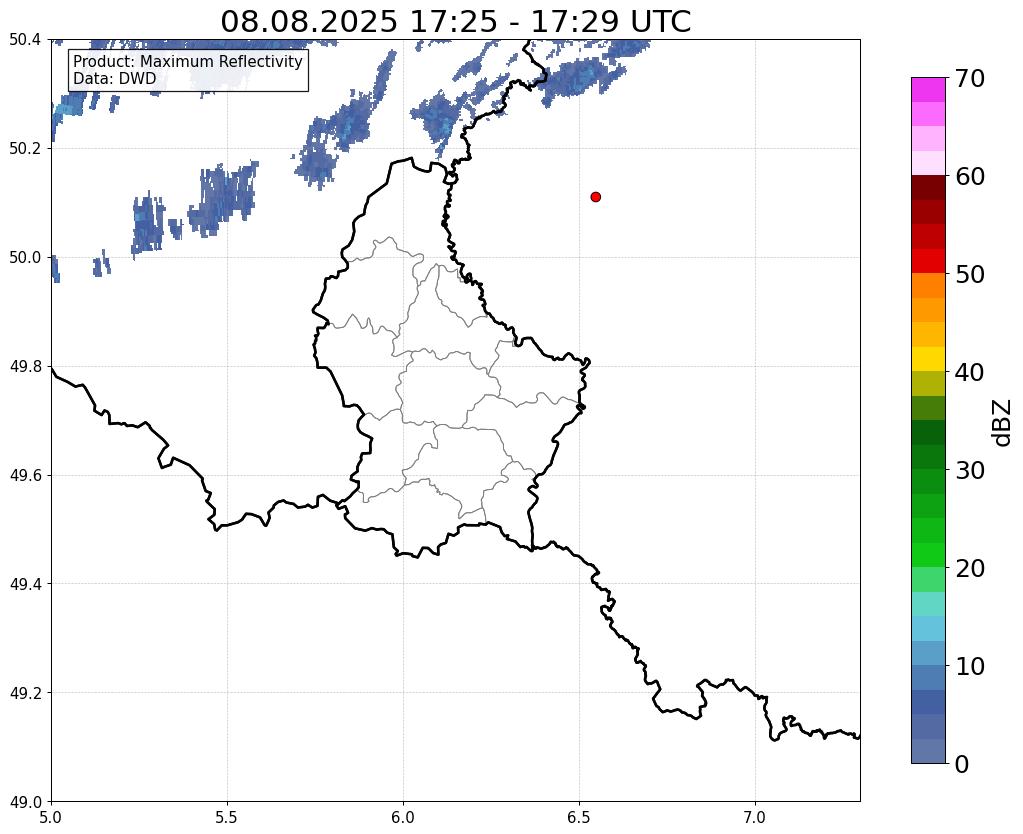This screenshot has height=834, width=1023.
Task: Click the orange swatch just below 50 dBZ
Action: [928, 286]
